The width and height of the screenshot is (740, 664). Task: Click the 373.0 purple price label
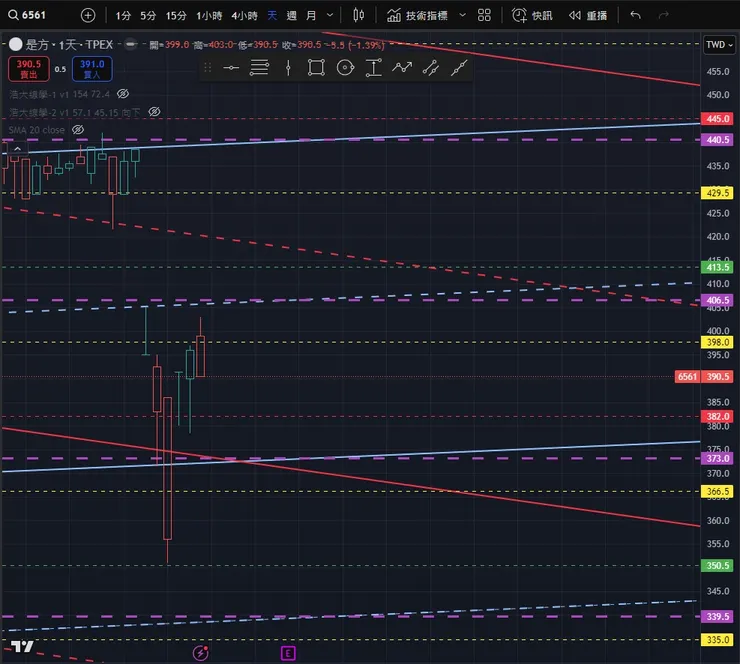pyautogui.click(x=717, y=458)
